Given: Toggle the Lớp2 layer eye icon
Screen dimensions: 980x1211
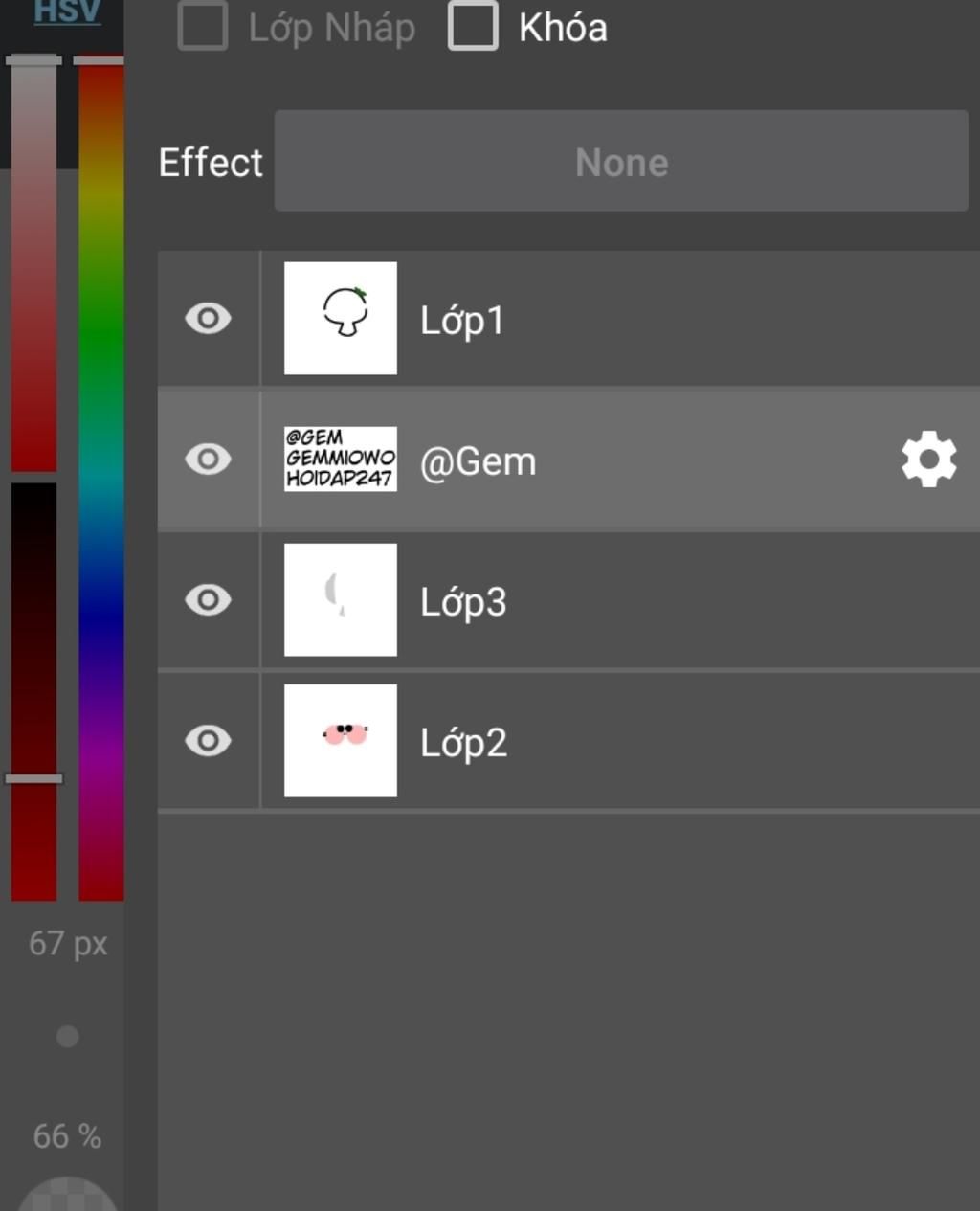Looking at the screenshot, I should 208,741.
